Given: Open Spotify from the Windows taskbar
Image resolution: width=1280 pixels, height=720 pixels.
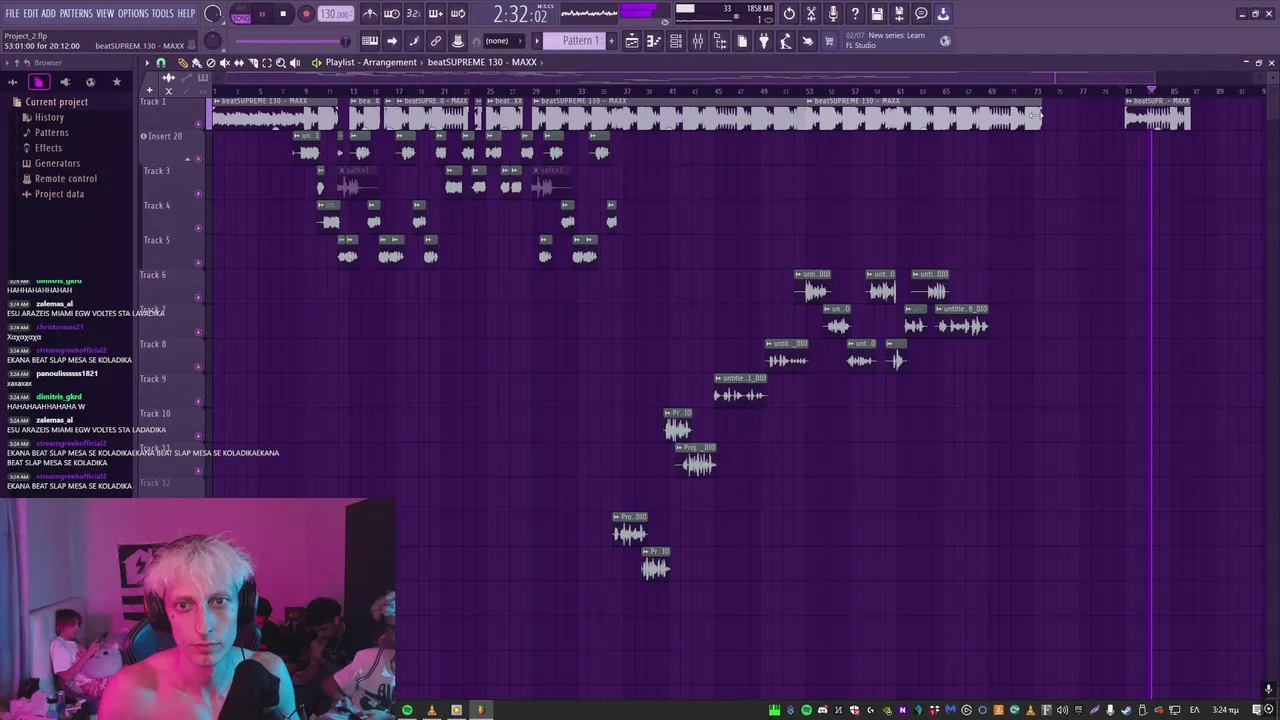Looking at the screenshot, I should (407, 710).
